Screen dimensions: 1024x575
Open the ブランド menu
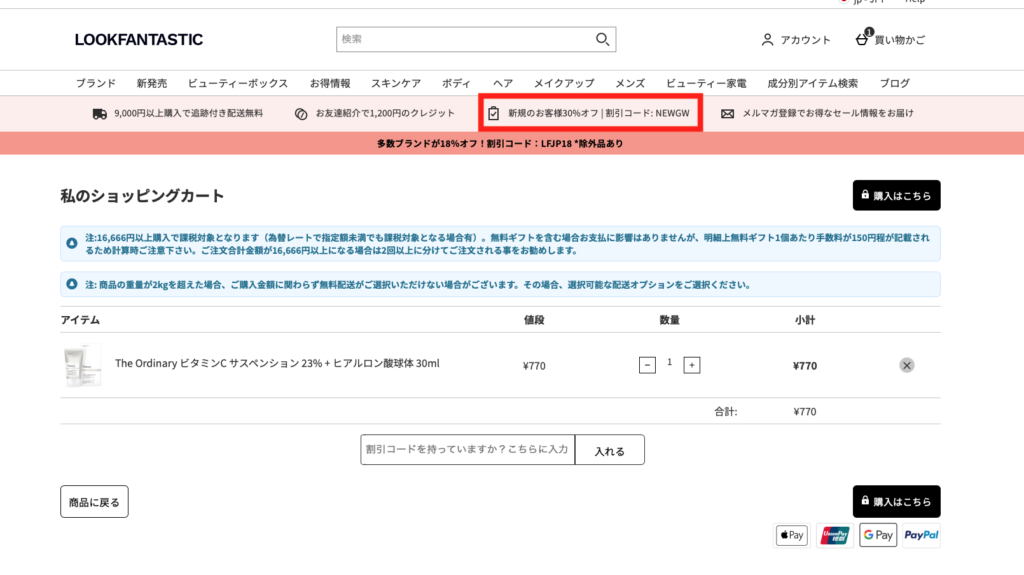pos(95,83)
